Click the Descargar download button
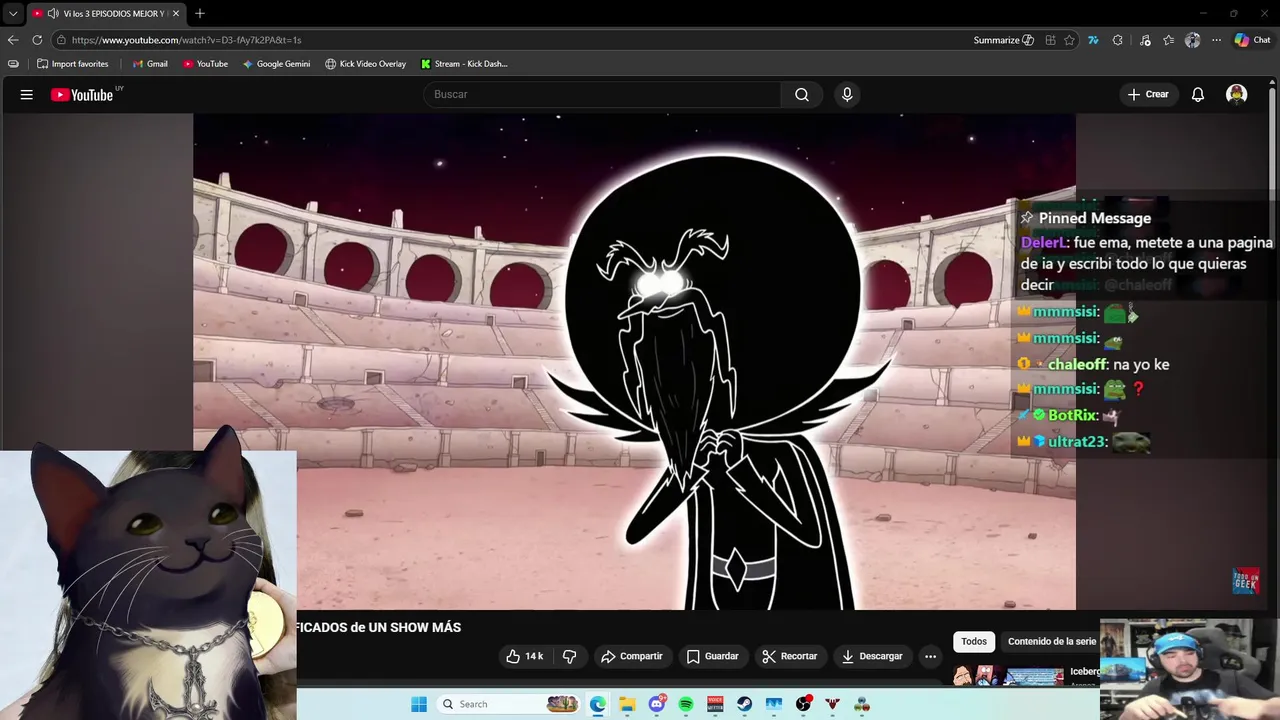Viewport: 1280px width, 720px height. [872, 656]
